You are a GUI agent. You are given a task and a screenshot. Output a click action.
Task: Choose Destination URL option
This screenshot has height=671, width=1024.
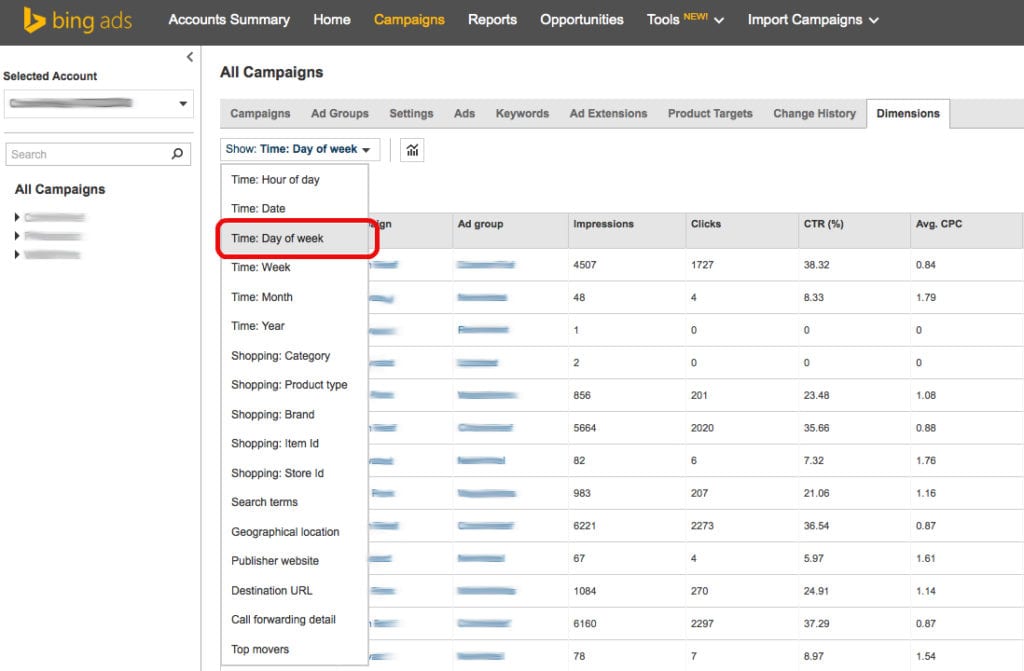(x=295, y=591)
